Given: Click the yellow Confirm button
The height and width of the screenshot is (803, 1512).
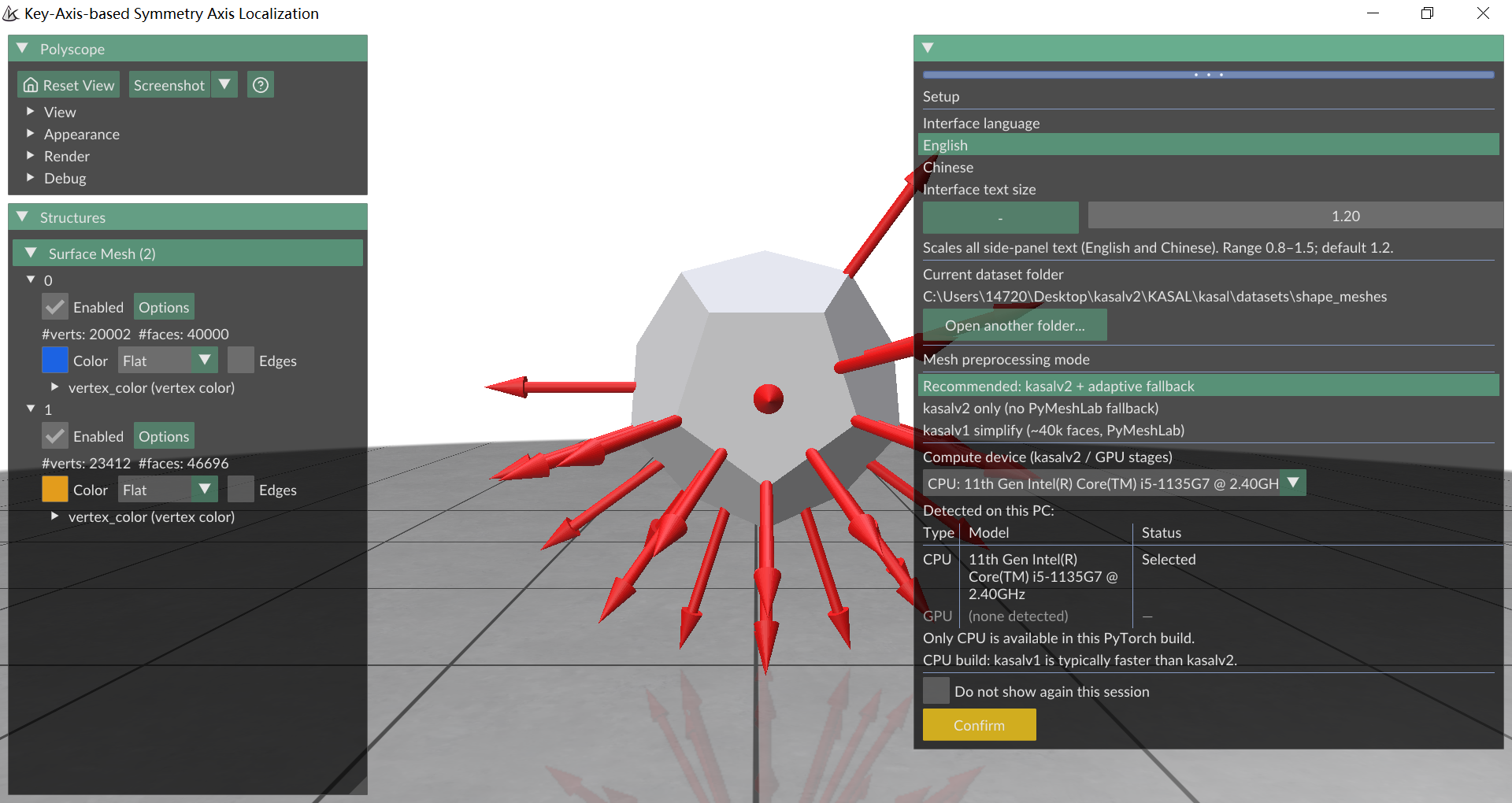Looking at the screenshot, I should (x=980, y=725).
